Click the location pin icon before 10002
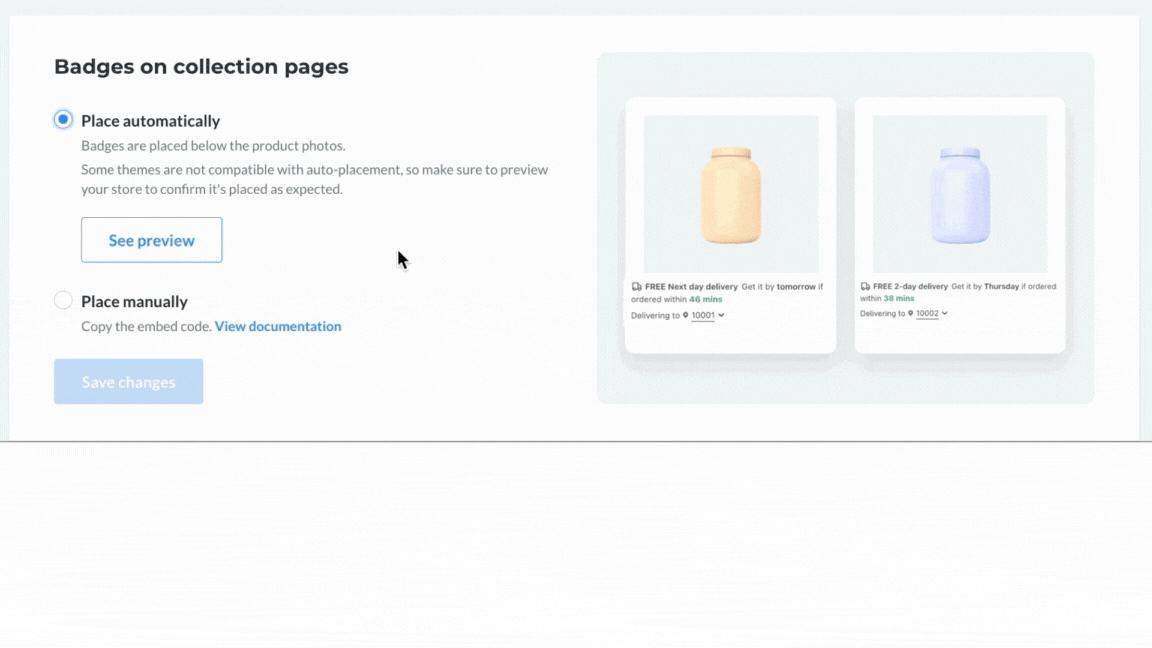This screenshot has height=648, width=1152. 910,313
